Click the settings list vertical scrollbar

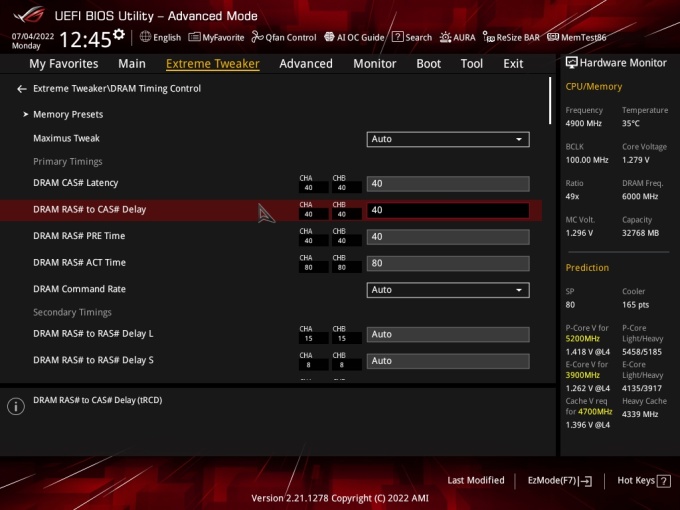tap(550, 101)
